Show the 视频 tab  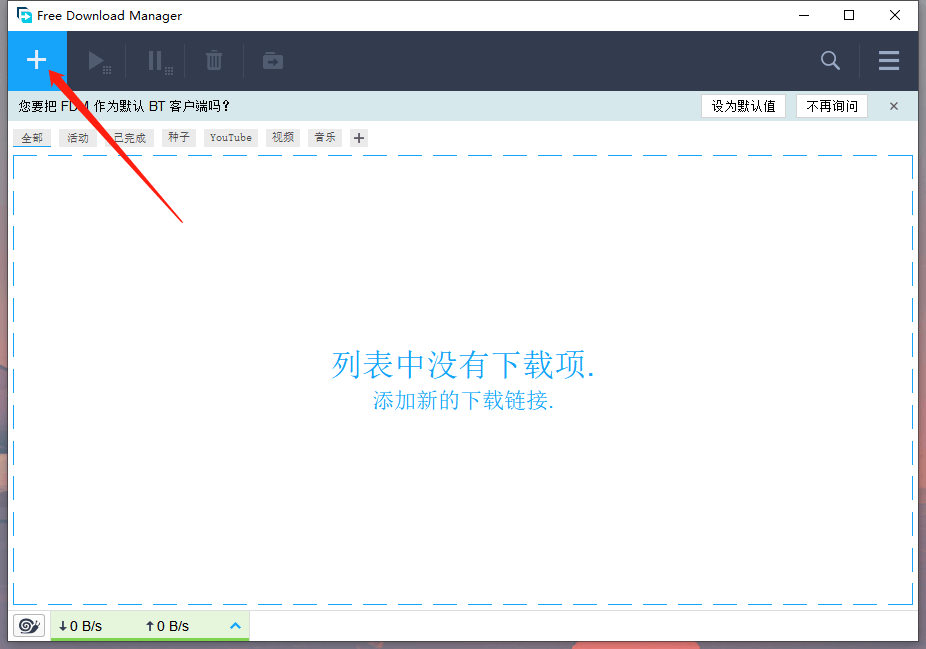(283, 138)
